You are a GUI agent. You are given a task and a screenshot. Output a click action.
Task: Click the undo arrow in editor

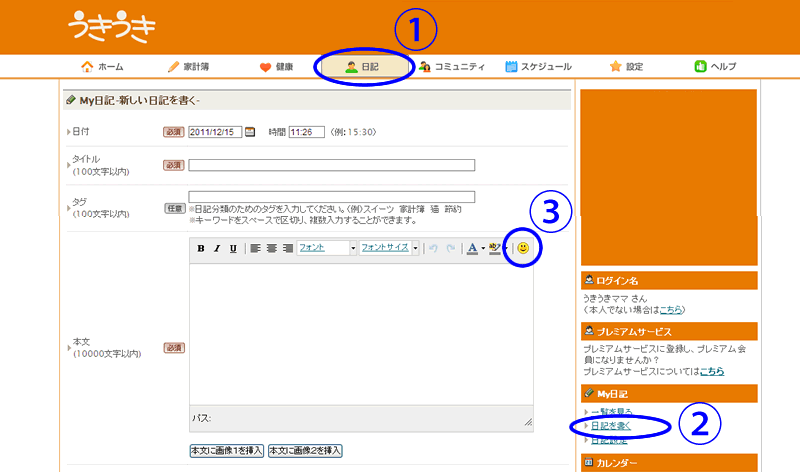pos(433,248)
